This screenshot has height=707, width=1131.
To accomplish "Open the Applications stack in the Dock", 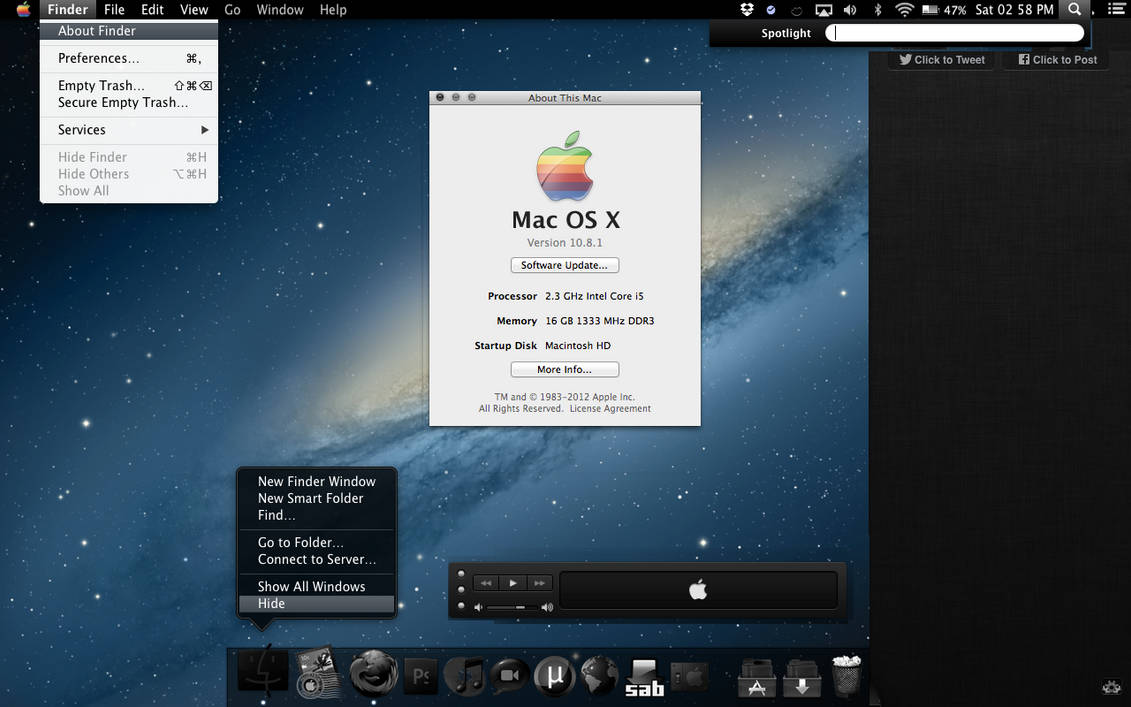I will [x=757, y=678].
